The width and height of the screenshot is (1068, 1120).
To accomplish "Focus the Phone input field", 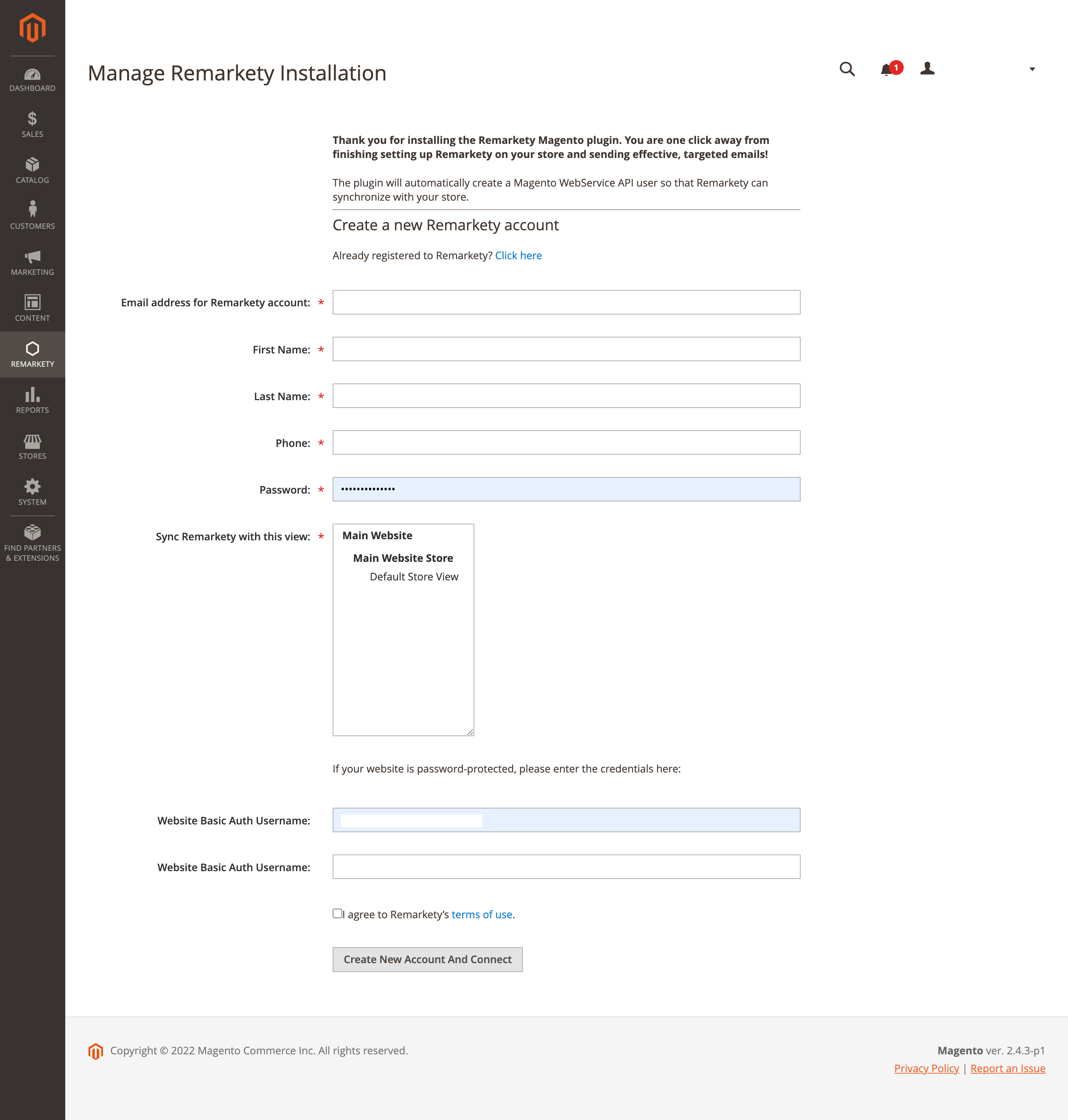I will pos(567,442).
